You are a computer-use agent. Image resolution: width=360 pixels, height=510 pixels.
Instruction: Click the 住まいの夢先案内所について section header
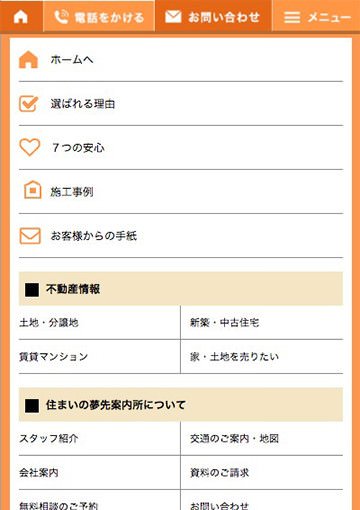click(x=181, y=405)
